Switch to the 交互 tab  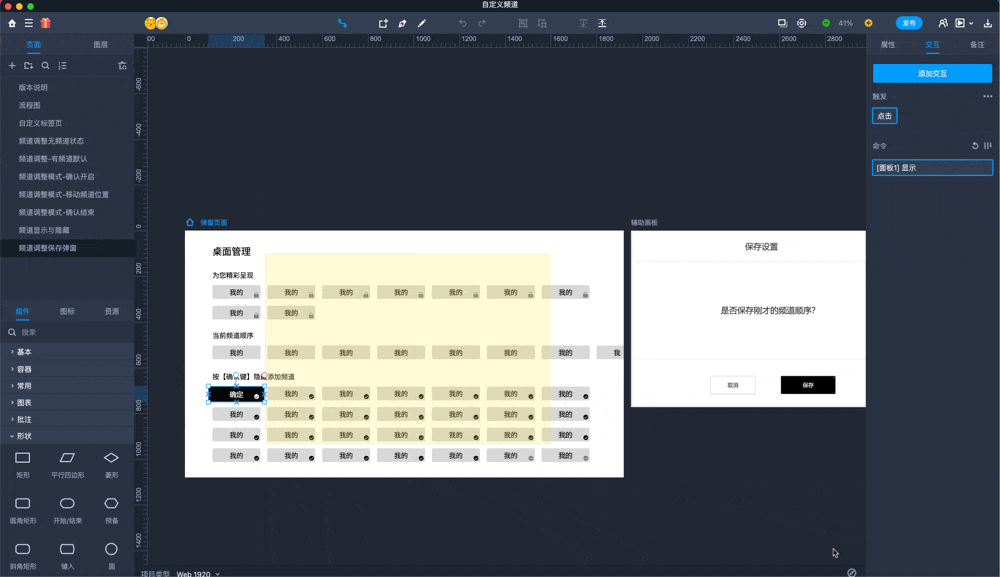(932, 45)
